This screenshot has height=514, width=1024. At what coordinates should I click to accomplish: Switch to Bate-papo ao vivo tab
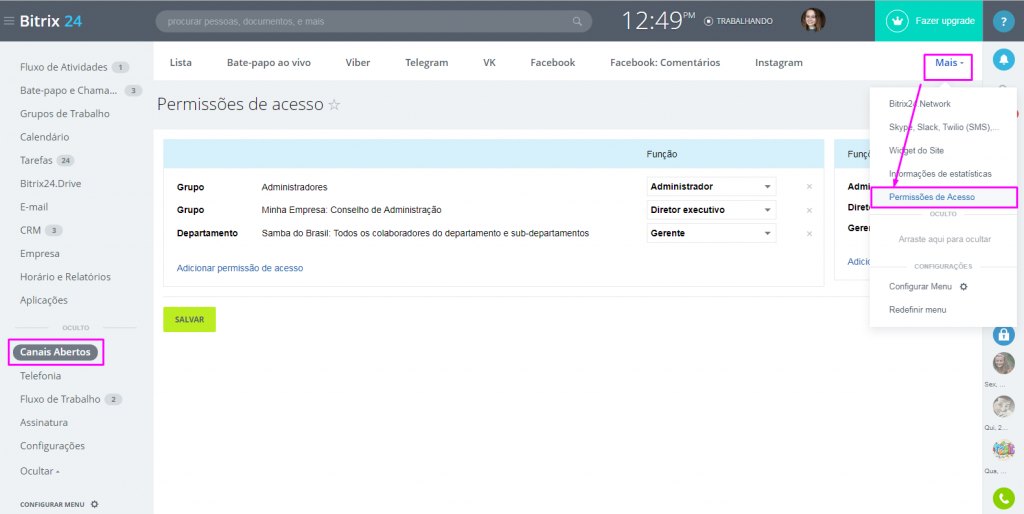[269, 63]
